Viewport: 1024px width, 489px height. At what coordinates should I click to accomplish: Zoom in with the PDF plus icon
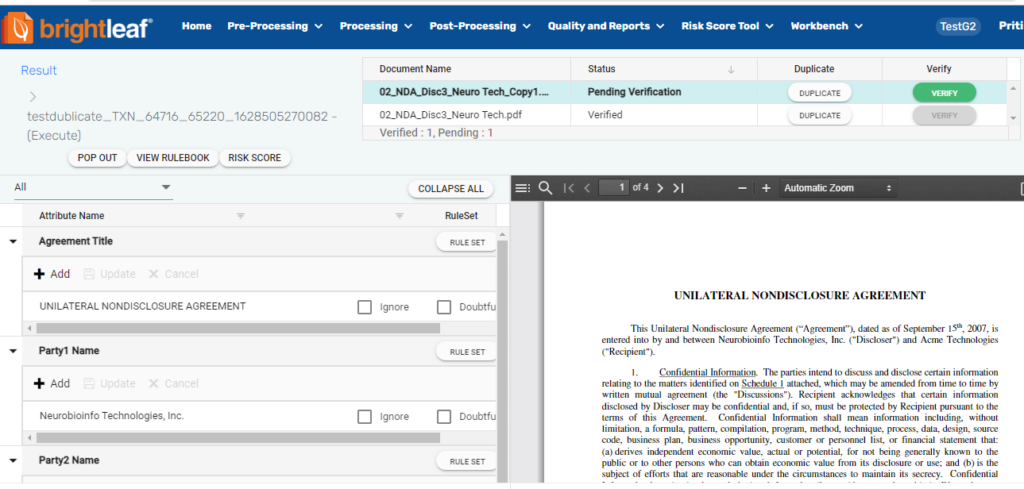tap(766, 188)
